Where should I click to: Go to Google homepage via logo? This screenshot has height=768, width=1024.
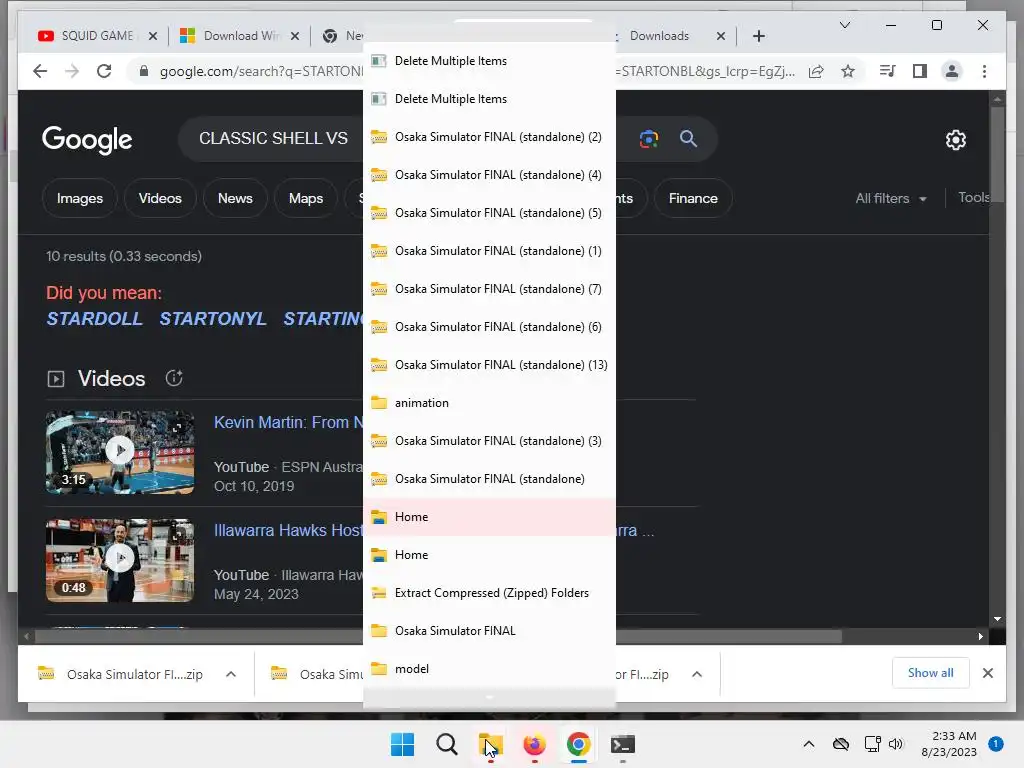pyautogui.click(x=87, y=139)
